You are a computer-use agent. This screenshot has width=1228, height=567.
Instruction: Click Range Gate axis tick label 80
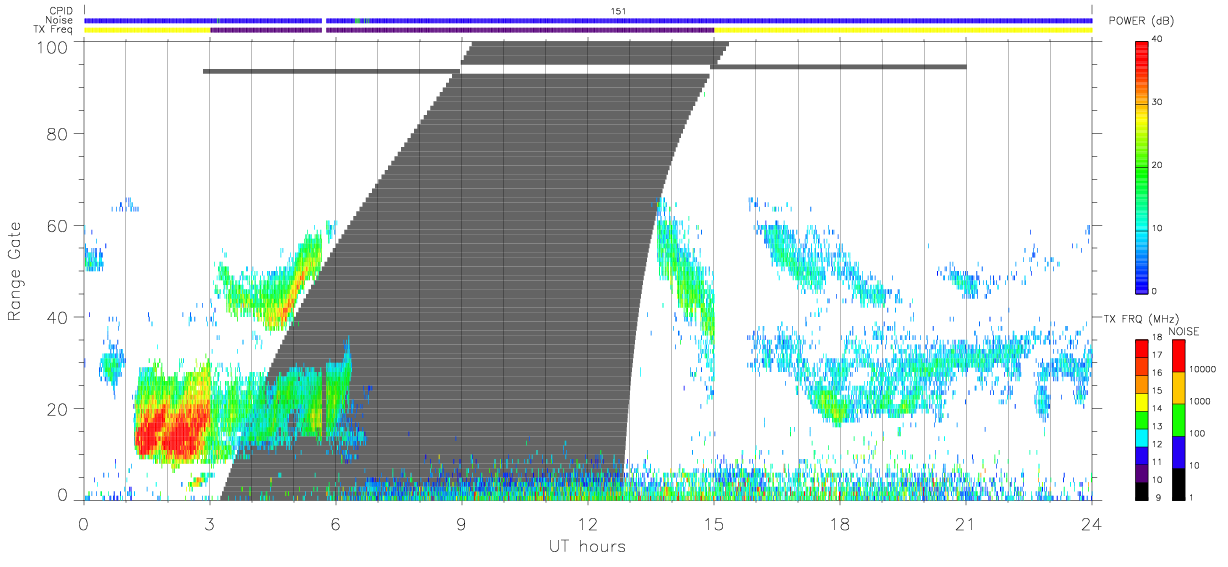pyautogui.click(x=55, y=134)
